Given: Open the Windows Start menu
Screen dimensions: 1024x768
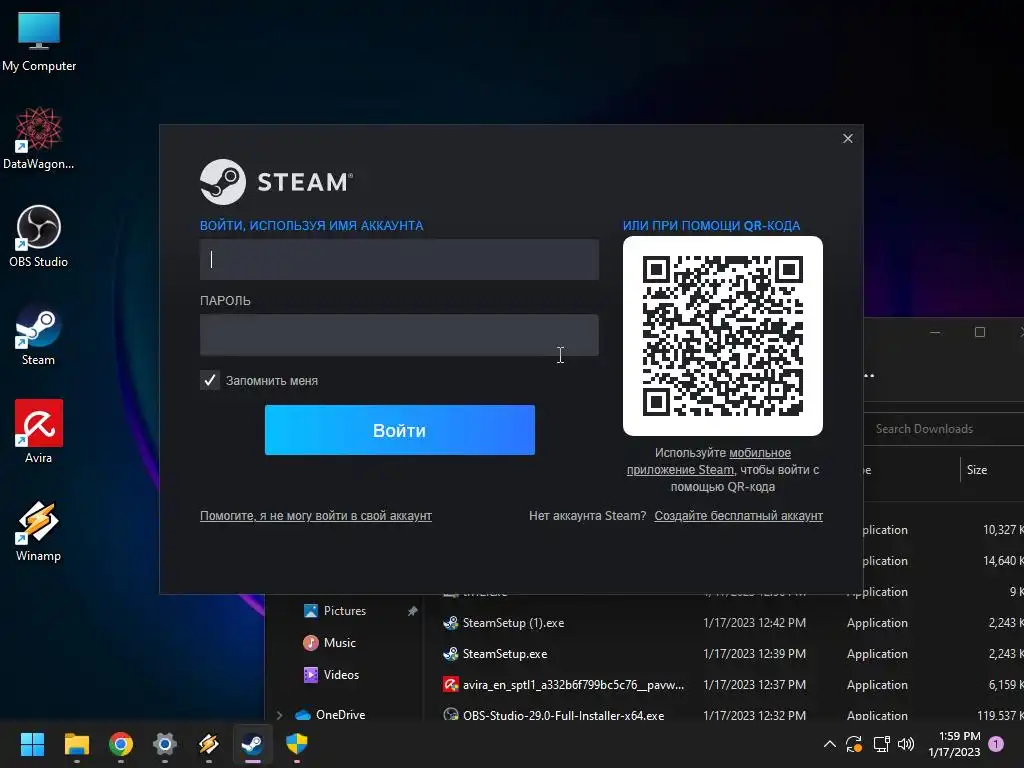Looking at the screenshot, I should pyautogui.click(x=32, y=744).
